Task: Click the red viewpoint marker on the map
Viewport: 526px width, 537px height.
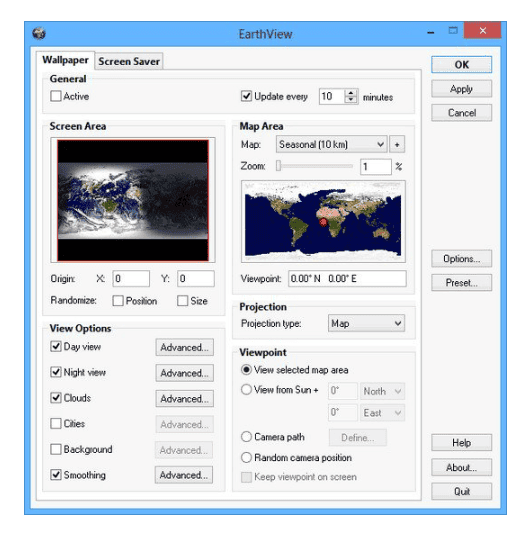Action: [x=323, y=223]
